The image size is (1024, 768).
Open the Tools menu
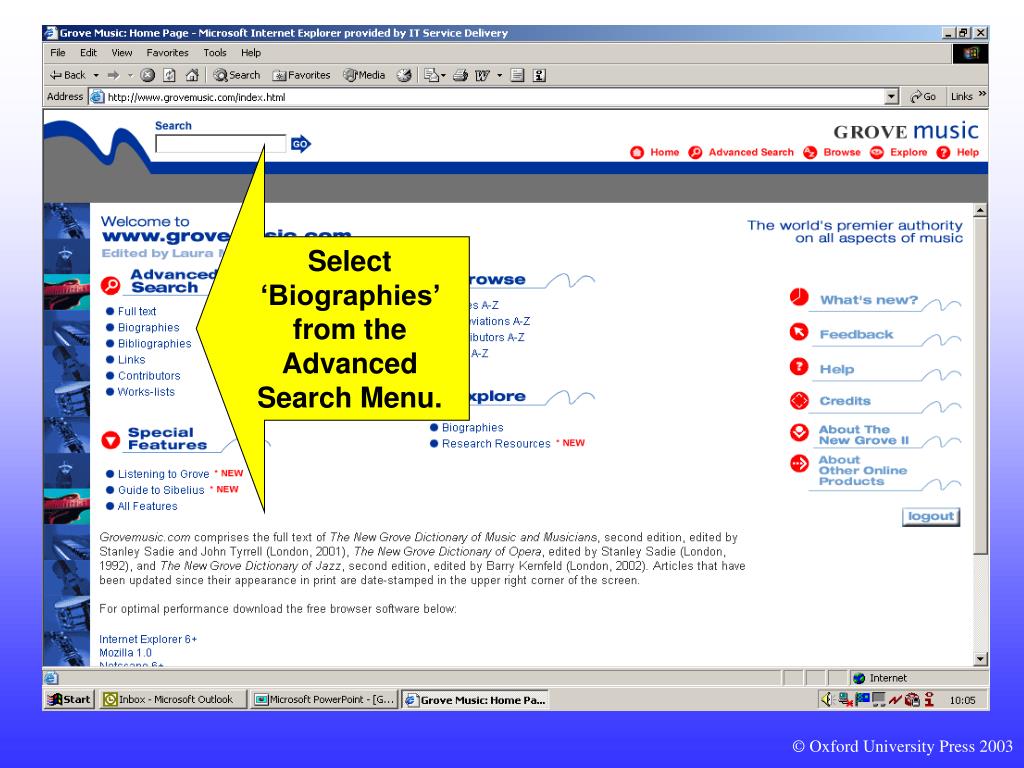pyautogui.click(x=215, y=53)
